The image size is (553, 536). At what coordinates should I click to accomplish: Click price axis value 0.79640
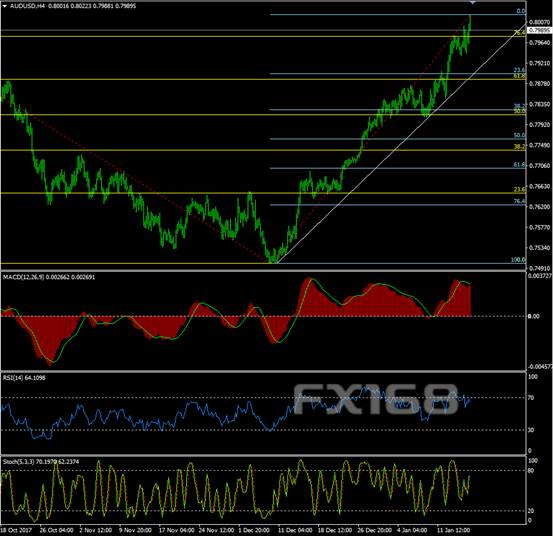[x=540, y=43]
